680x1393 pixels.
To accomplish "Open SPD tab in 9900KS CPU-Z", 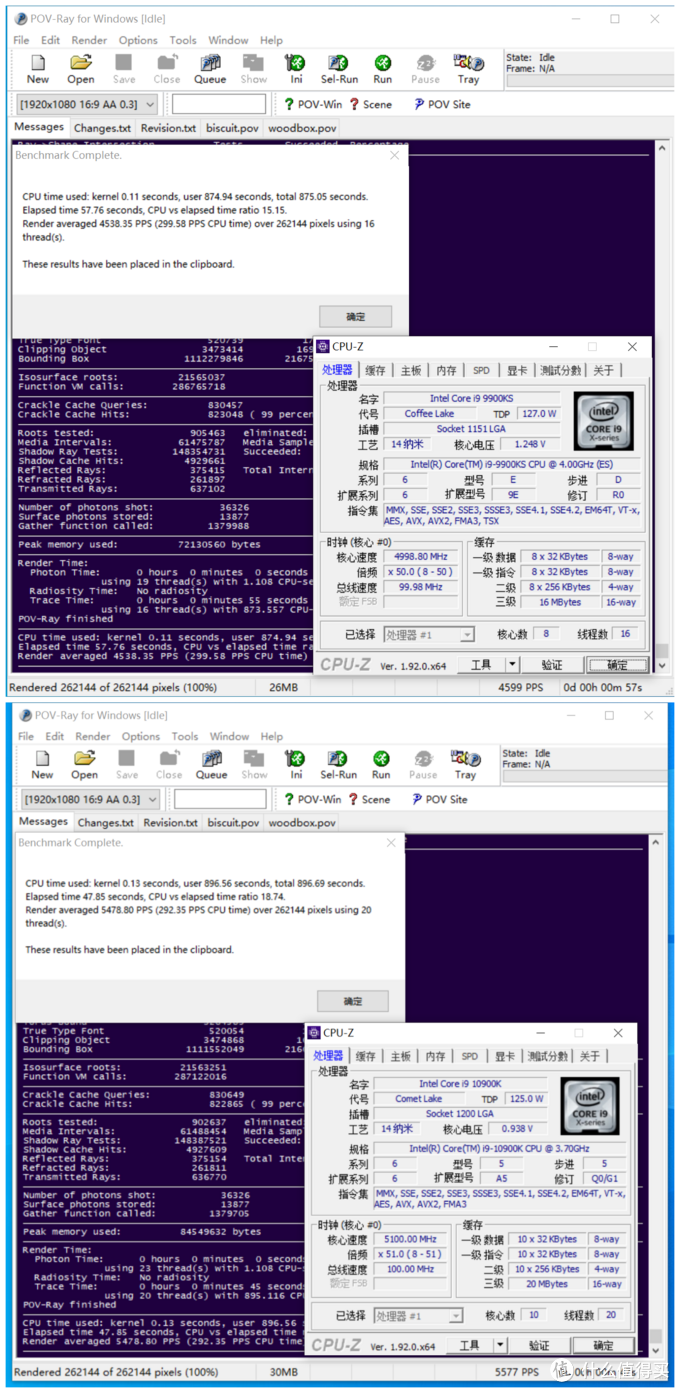I will 482,370.
